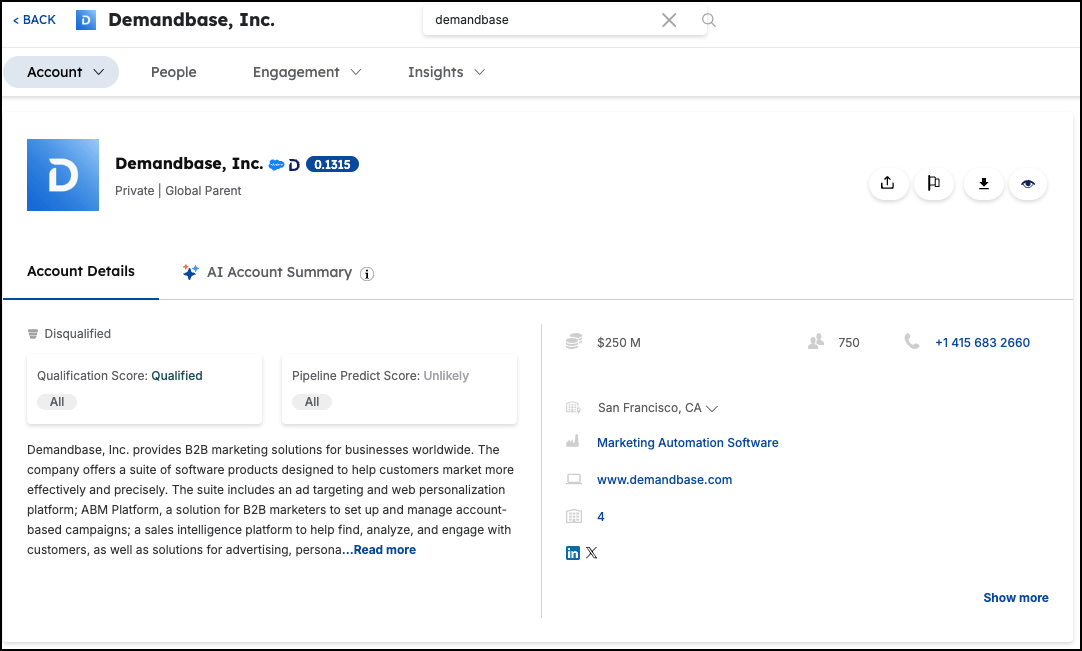Open the Account dropdown tab
Screen dimensions: 1082x651
61,72
